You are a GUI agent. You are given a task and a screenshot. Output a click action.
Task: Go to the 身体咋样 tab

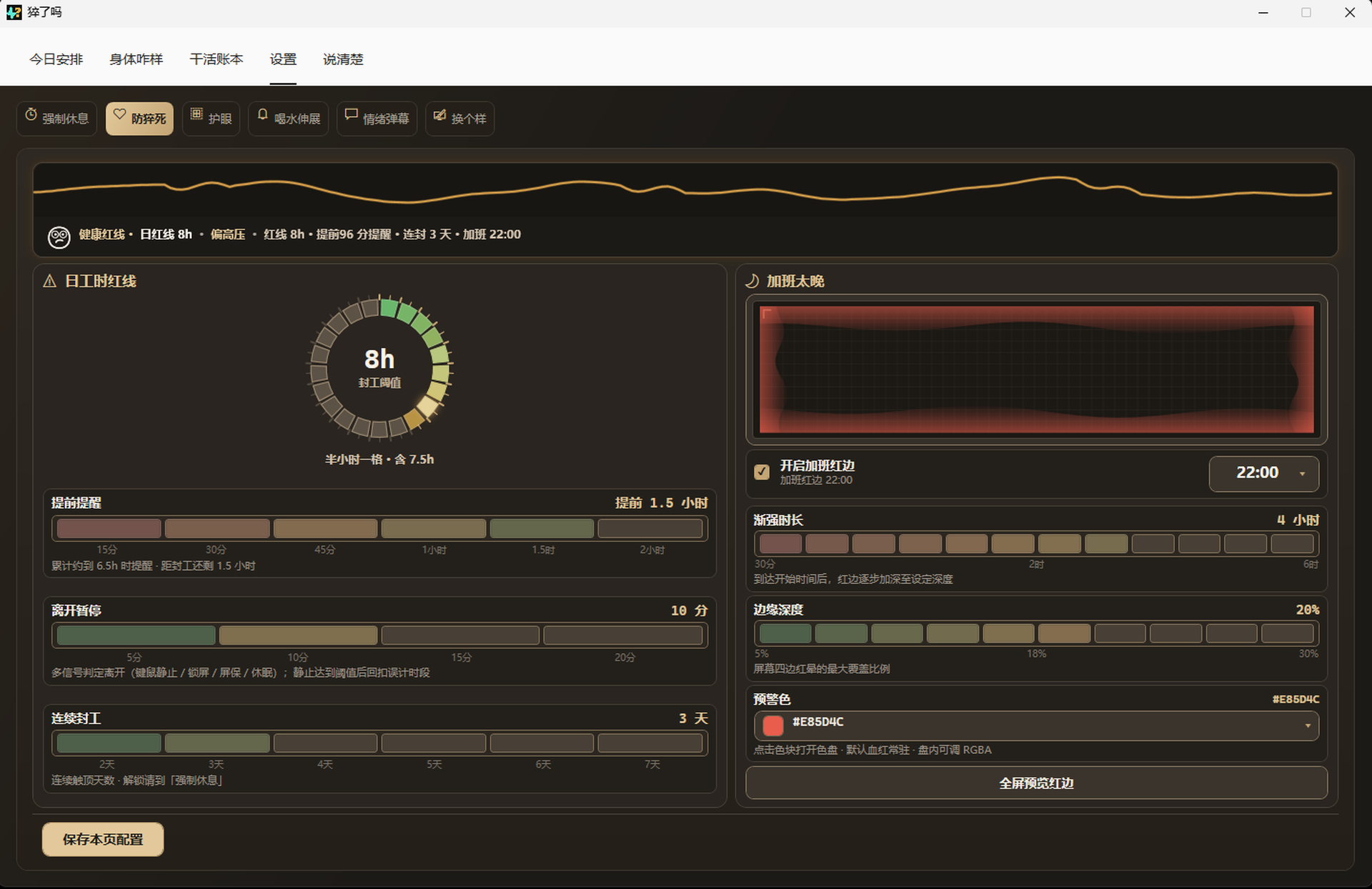click(136, 59)
